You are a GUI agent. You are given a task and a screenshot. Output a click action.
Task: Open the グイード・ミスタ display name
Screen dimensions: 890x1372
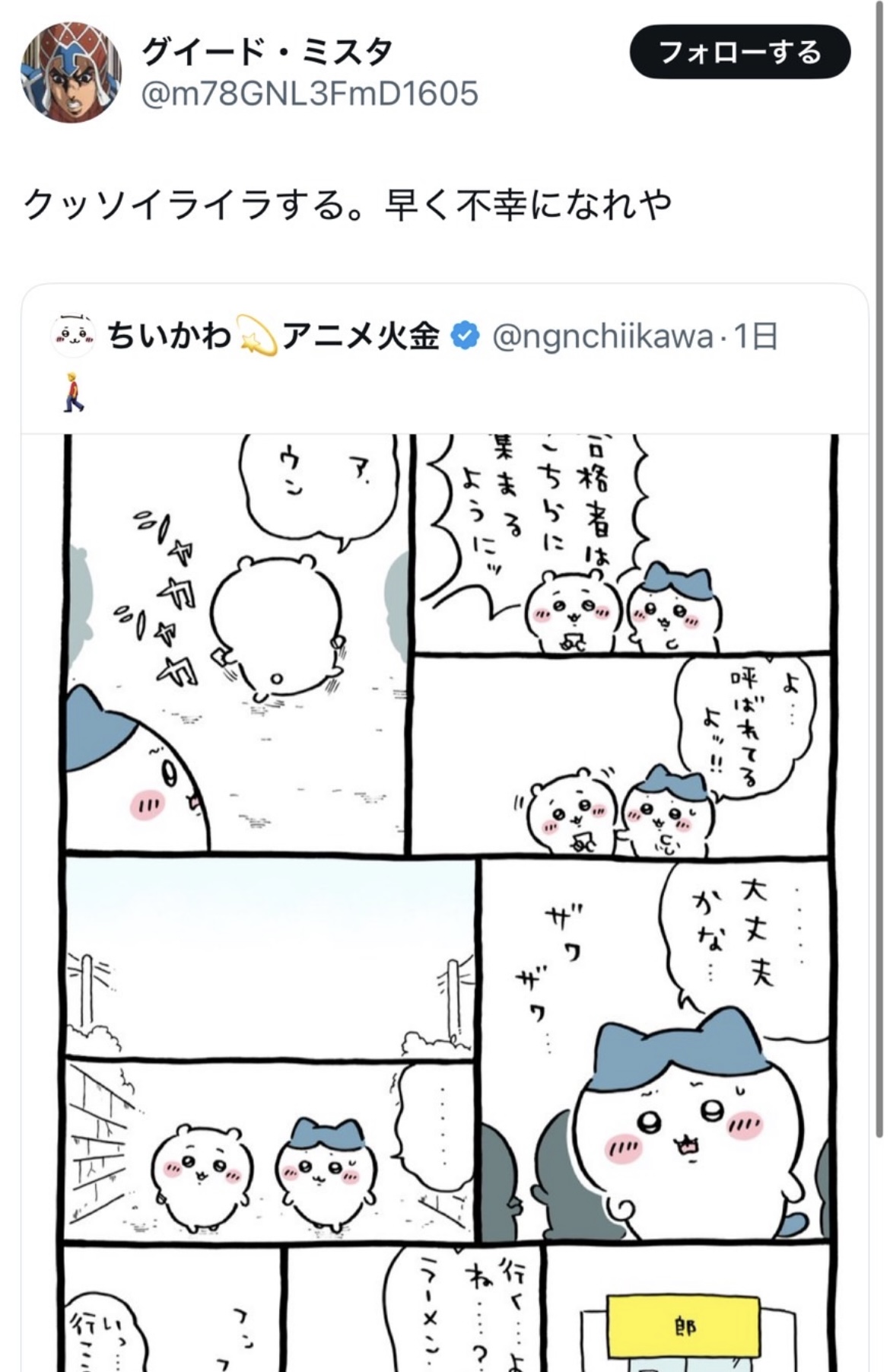click(x=267, y=52)
